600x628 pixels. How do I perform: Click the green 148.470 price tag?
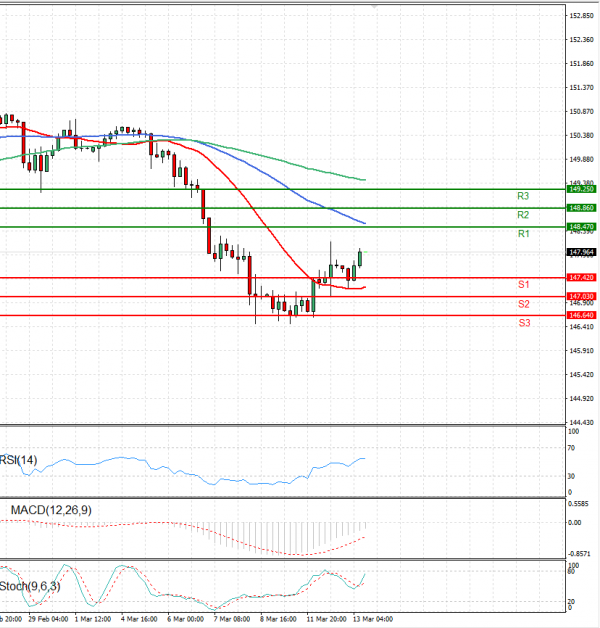[582, 227]
